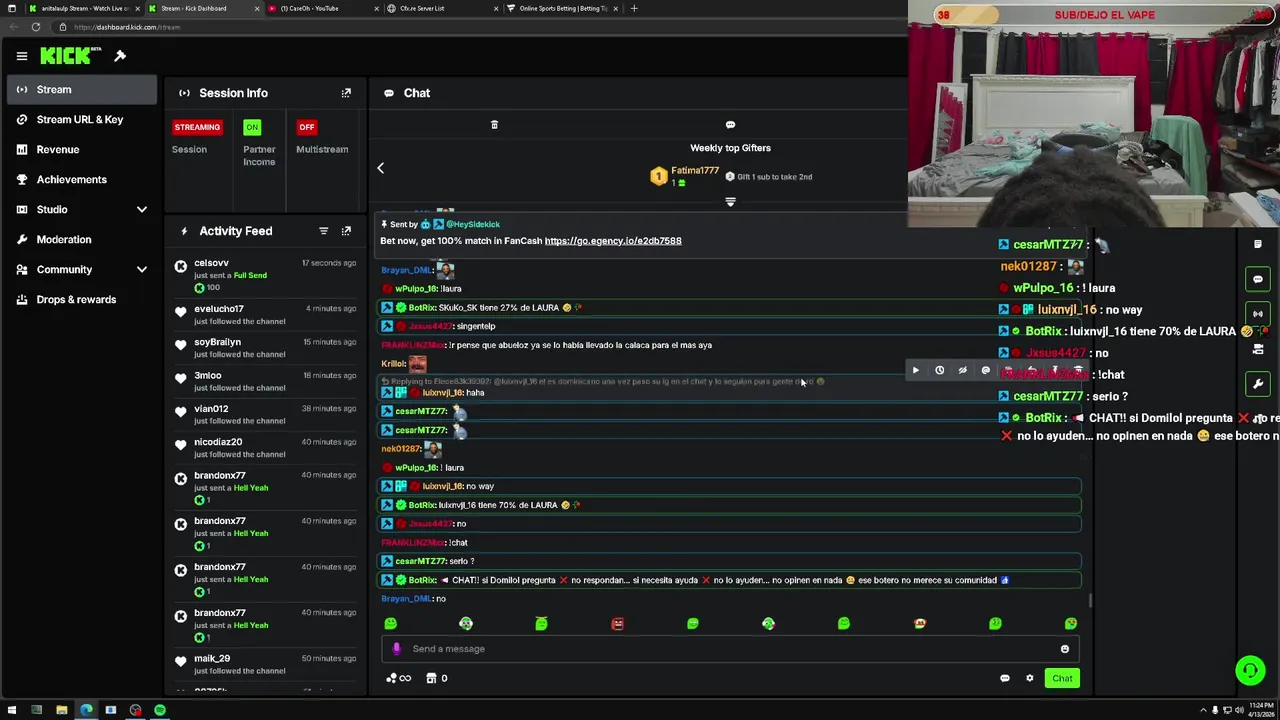Switch to Online Sports Betting tab
This screenshot has width=1280, height=720.
[562, 8]
